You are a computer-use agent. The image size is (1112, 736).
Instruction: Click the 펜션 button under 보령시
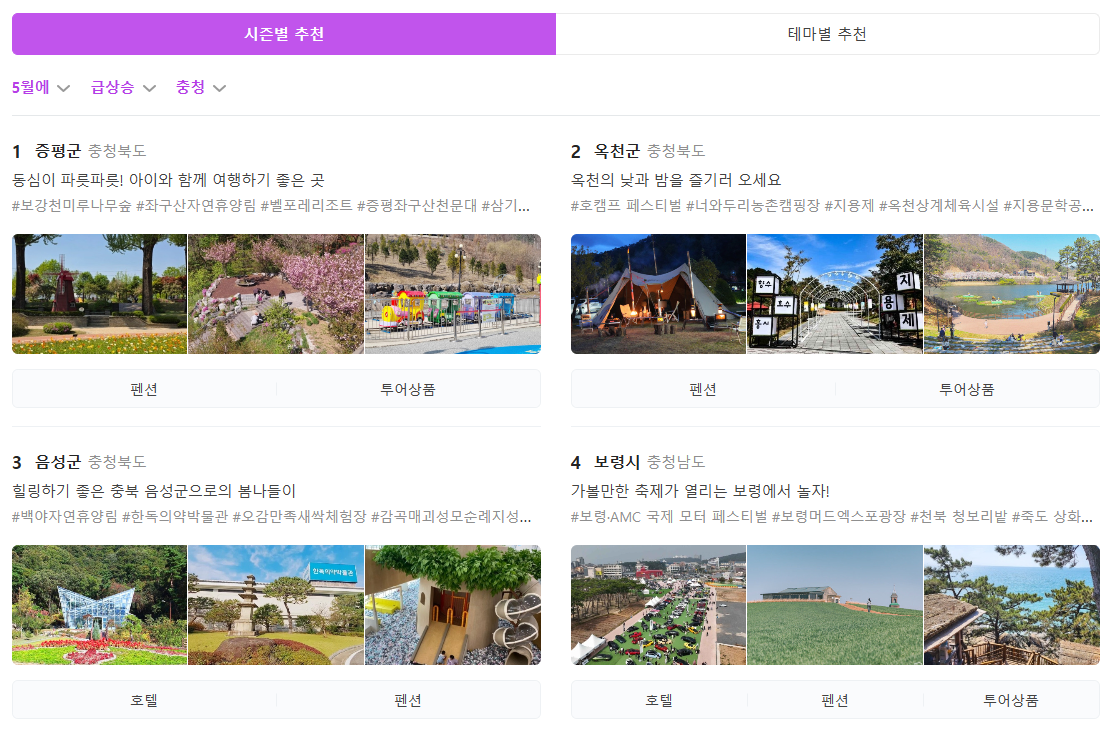835,699
